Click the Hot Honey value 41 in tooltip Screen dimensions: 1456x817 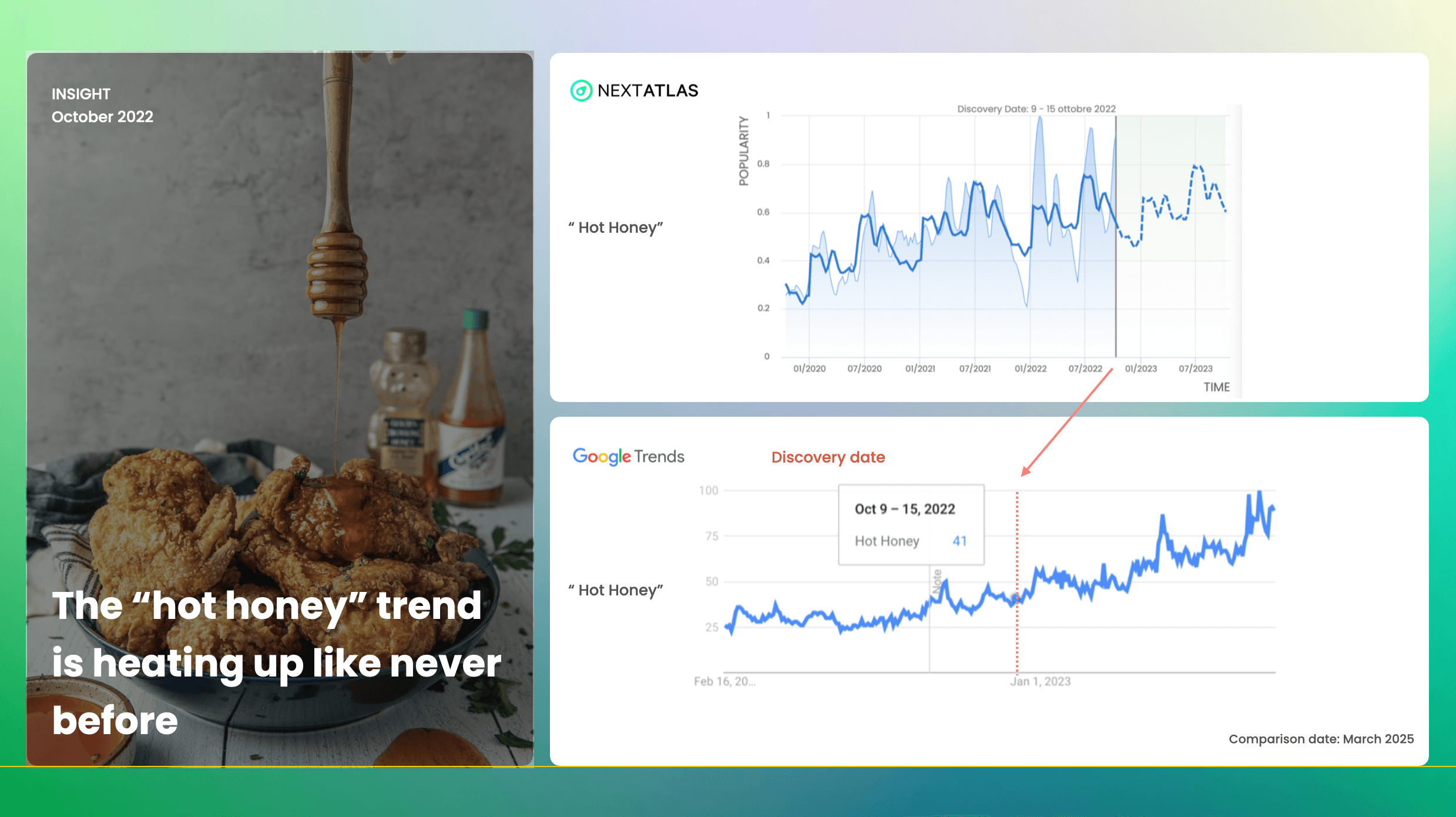coord(959,541)
